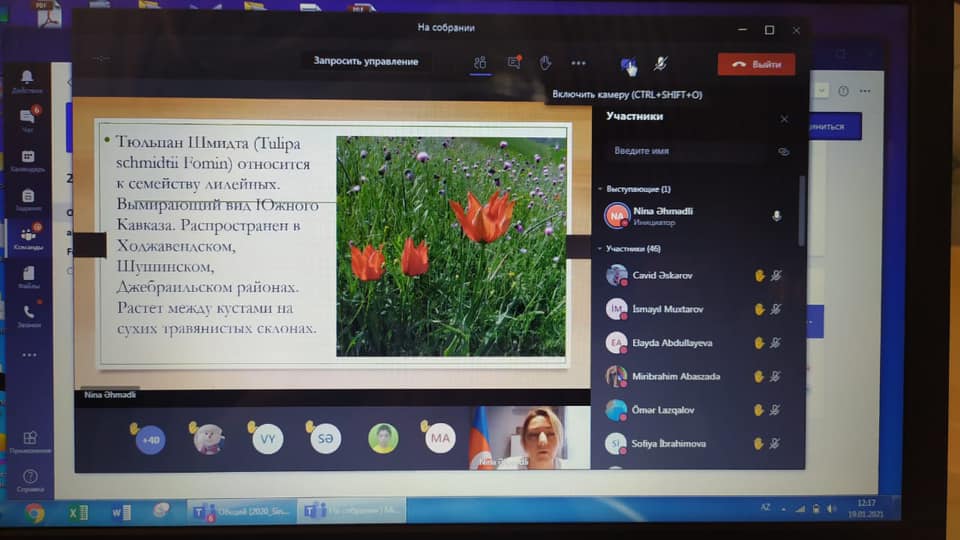Click muted mic icon for Sofiya İbrahimova

pyautogui.click(x=775, y=443)
